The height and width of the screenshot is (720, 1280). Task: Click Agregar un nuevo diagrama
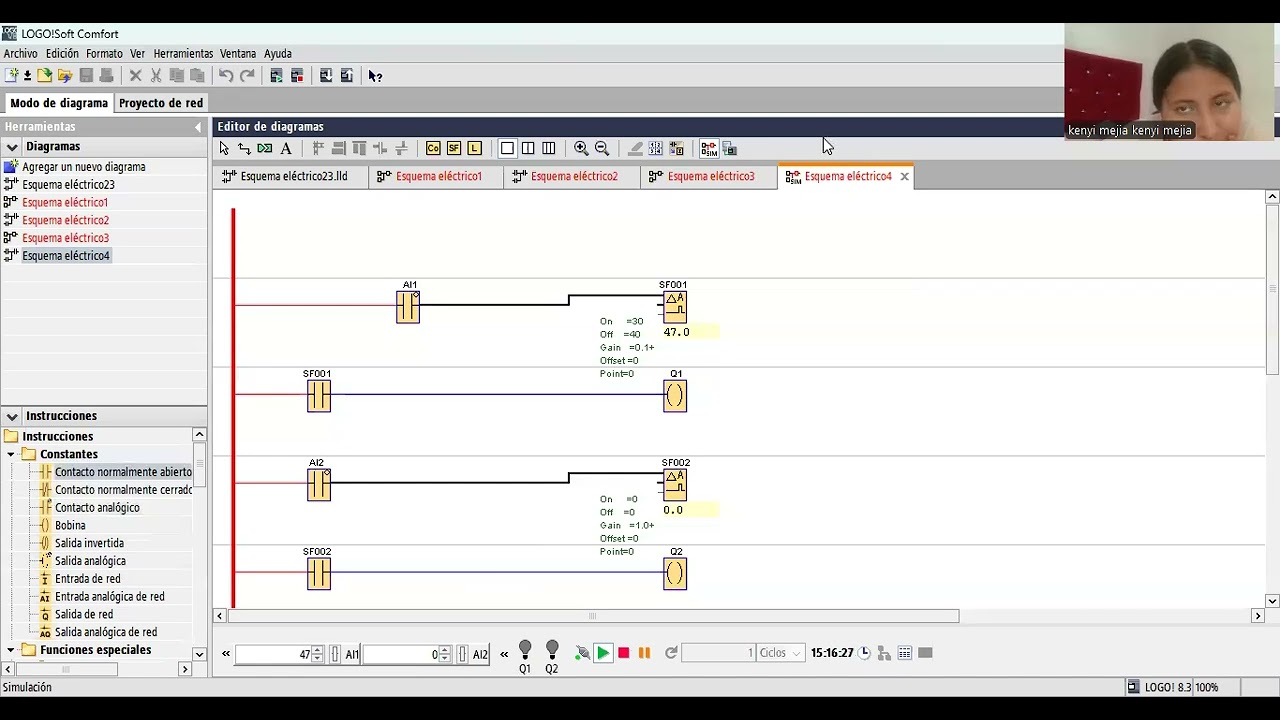coord(84,167)
